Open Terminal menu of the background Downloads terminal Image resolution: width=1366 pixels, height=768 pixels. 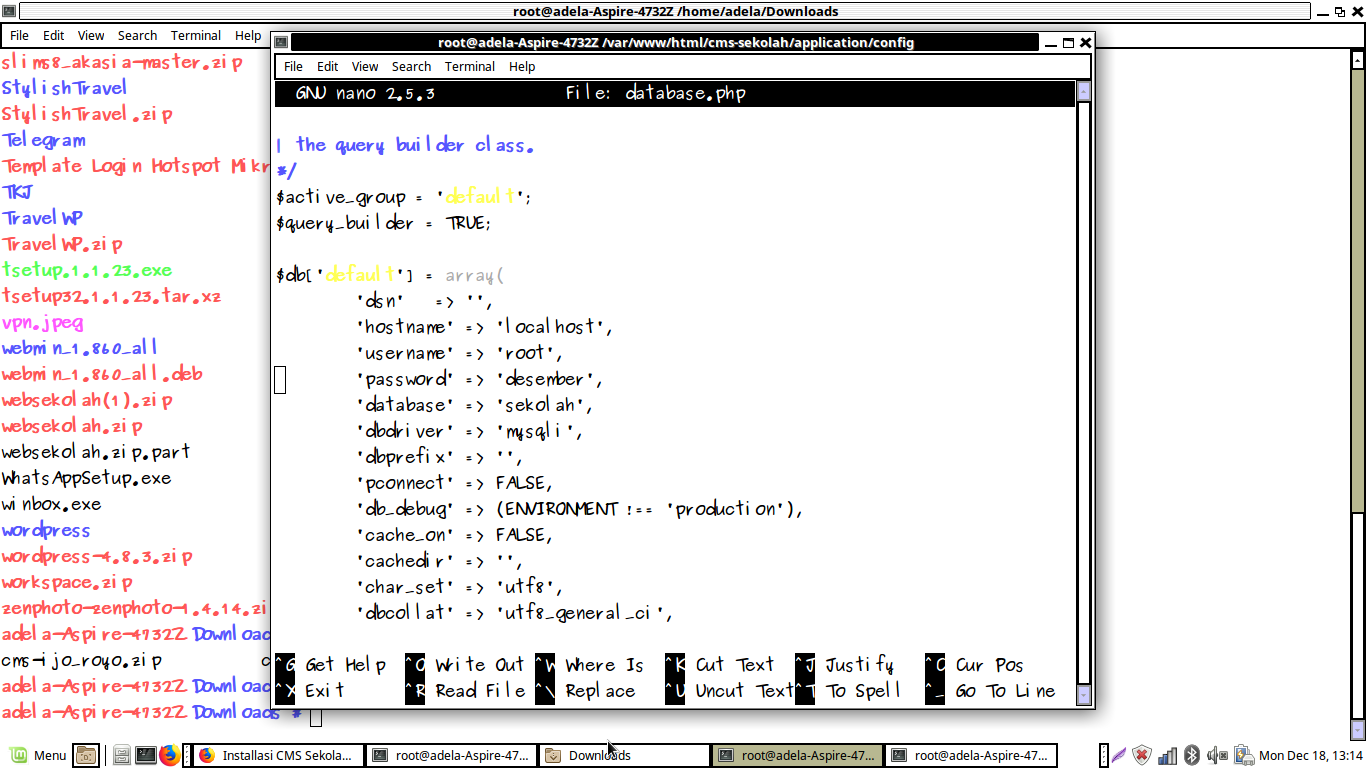196,35
